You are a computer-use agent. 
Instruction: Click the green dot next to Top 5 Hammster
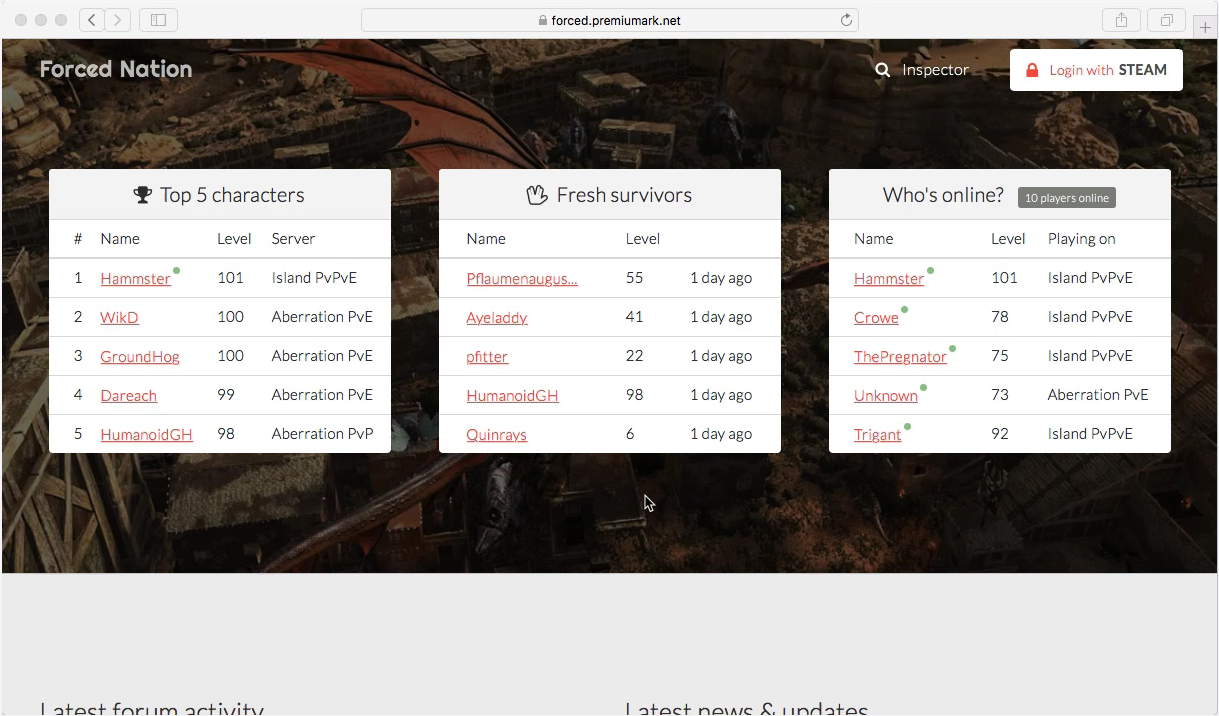177,270
